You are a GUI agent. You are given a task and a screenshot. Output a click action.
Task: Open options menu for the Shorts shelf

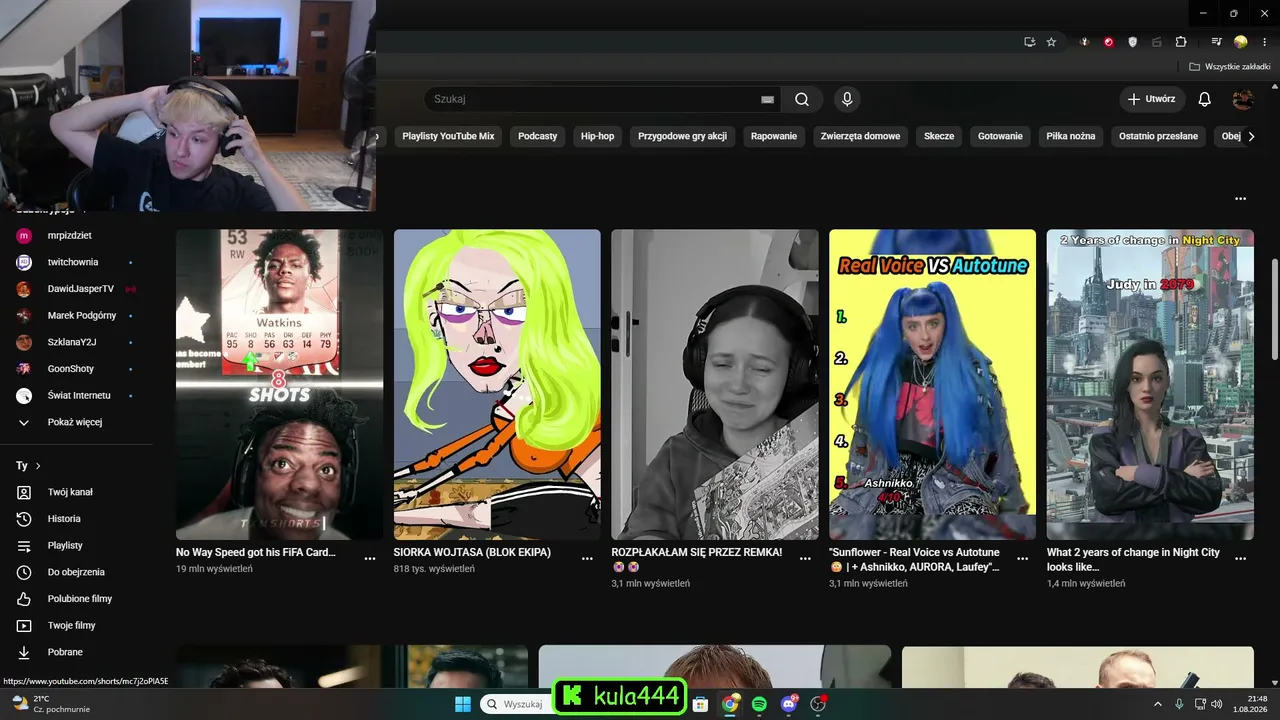(x=1241, y=199)
